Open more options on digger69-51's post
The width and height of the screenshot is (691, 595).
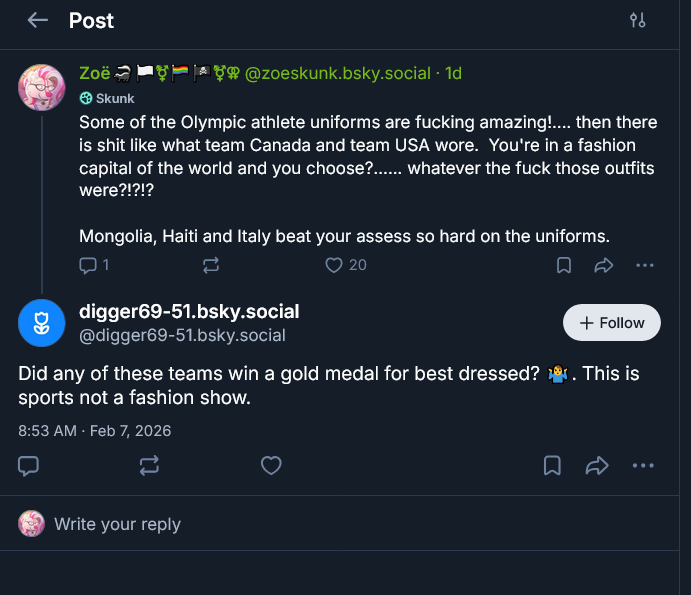click(x=643, y=465)
